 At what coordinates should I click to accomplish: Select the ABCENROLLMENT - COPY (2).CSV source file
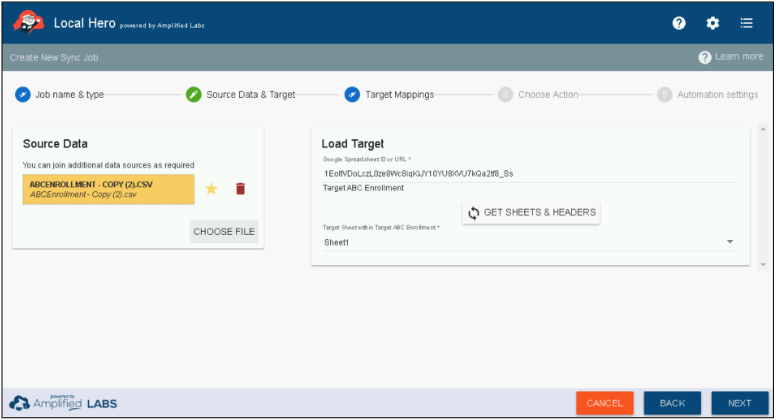pyautogui.click(x=108, y=189)
